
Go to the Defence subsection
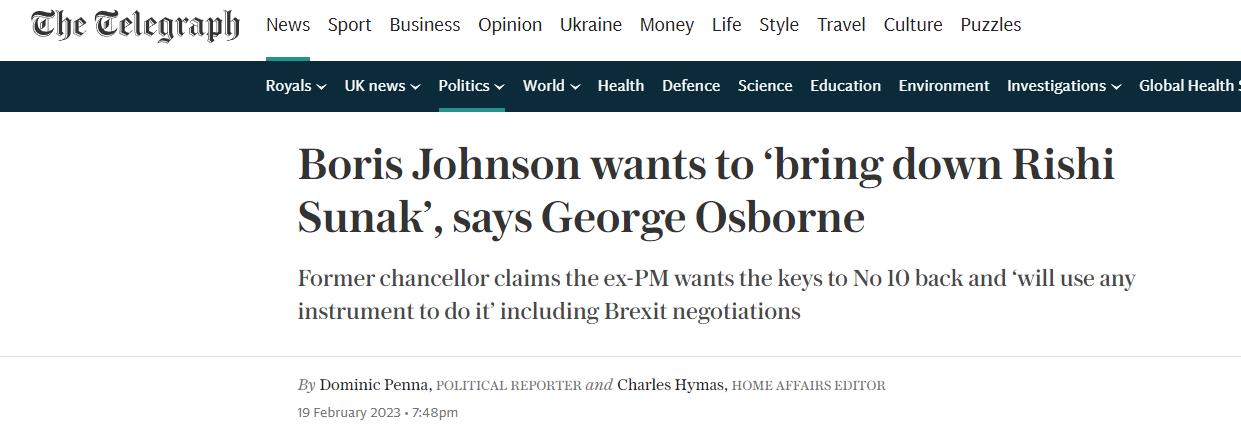click(691, 86)
